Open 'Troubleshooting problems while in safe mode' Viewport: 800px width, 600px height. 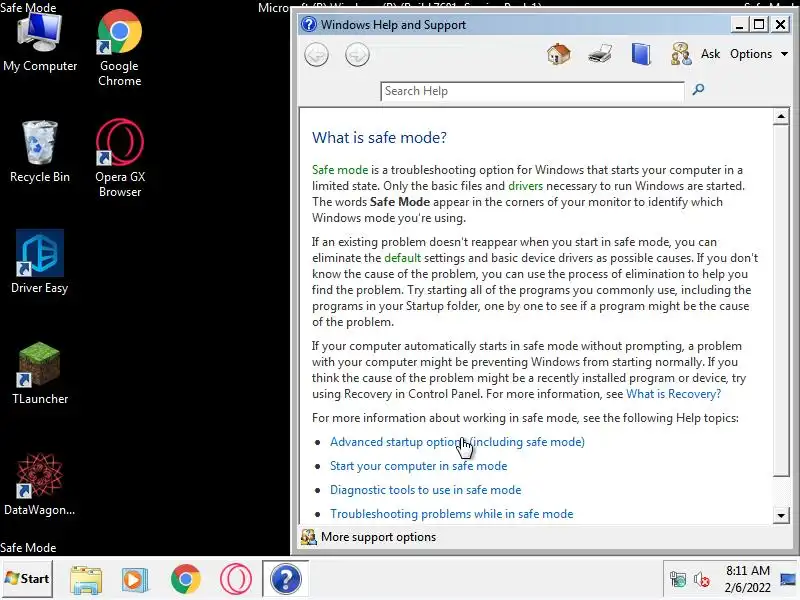(x=452, y=514)
